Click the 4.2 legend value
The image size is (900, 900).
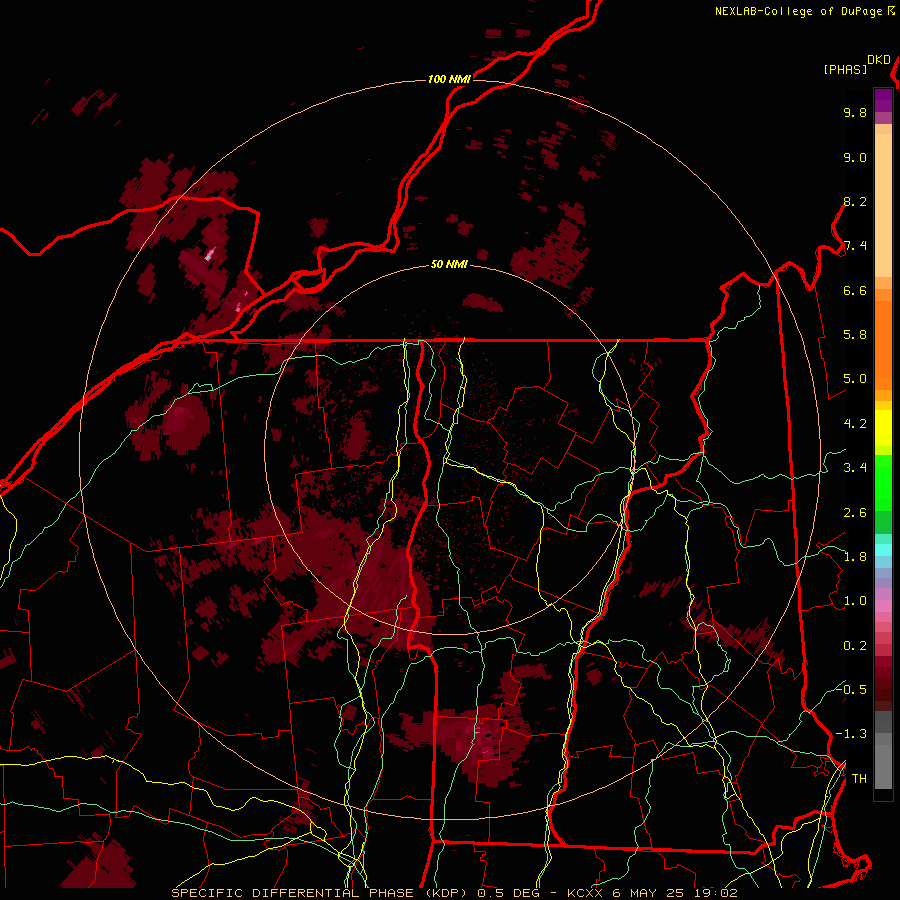click(x=855, y=424)
